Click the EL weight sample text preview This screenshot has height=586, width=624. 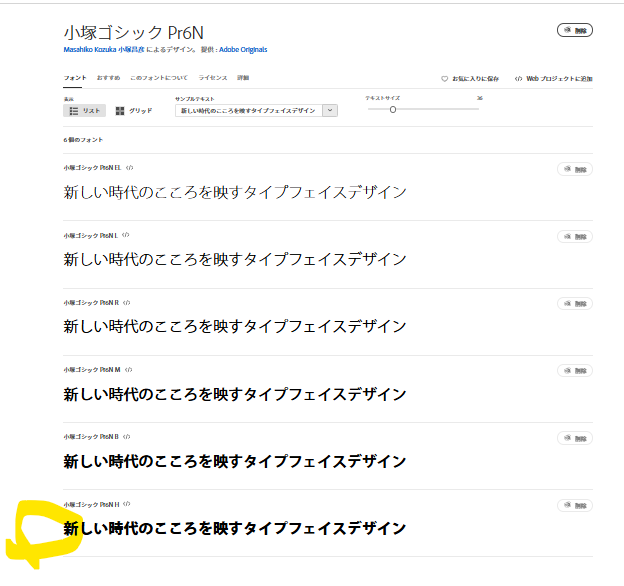pyautogui.click(x=235, y=192)
